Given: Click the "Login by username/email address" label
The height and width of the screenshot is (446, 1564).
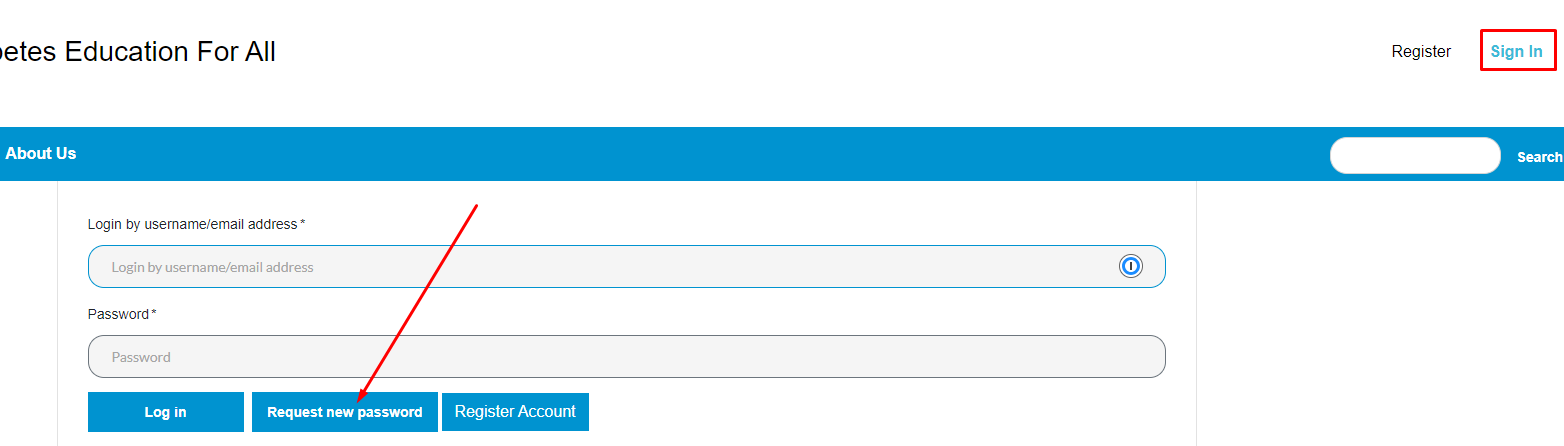Looking at the screenshot, I should coord(192,224).
